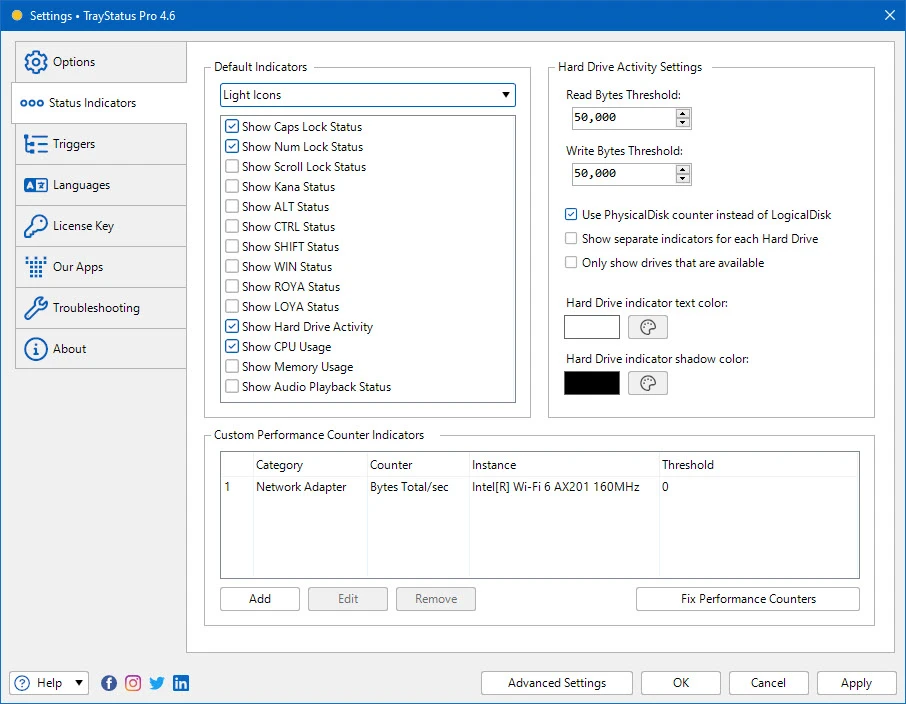Image resolution: width=906 pixels, height=704 pixels.
Task: Click the Apply button
Action: (x=856, y=683)
